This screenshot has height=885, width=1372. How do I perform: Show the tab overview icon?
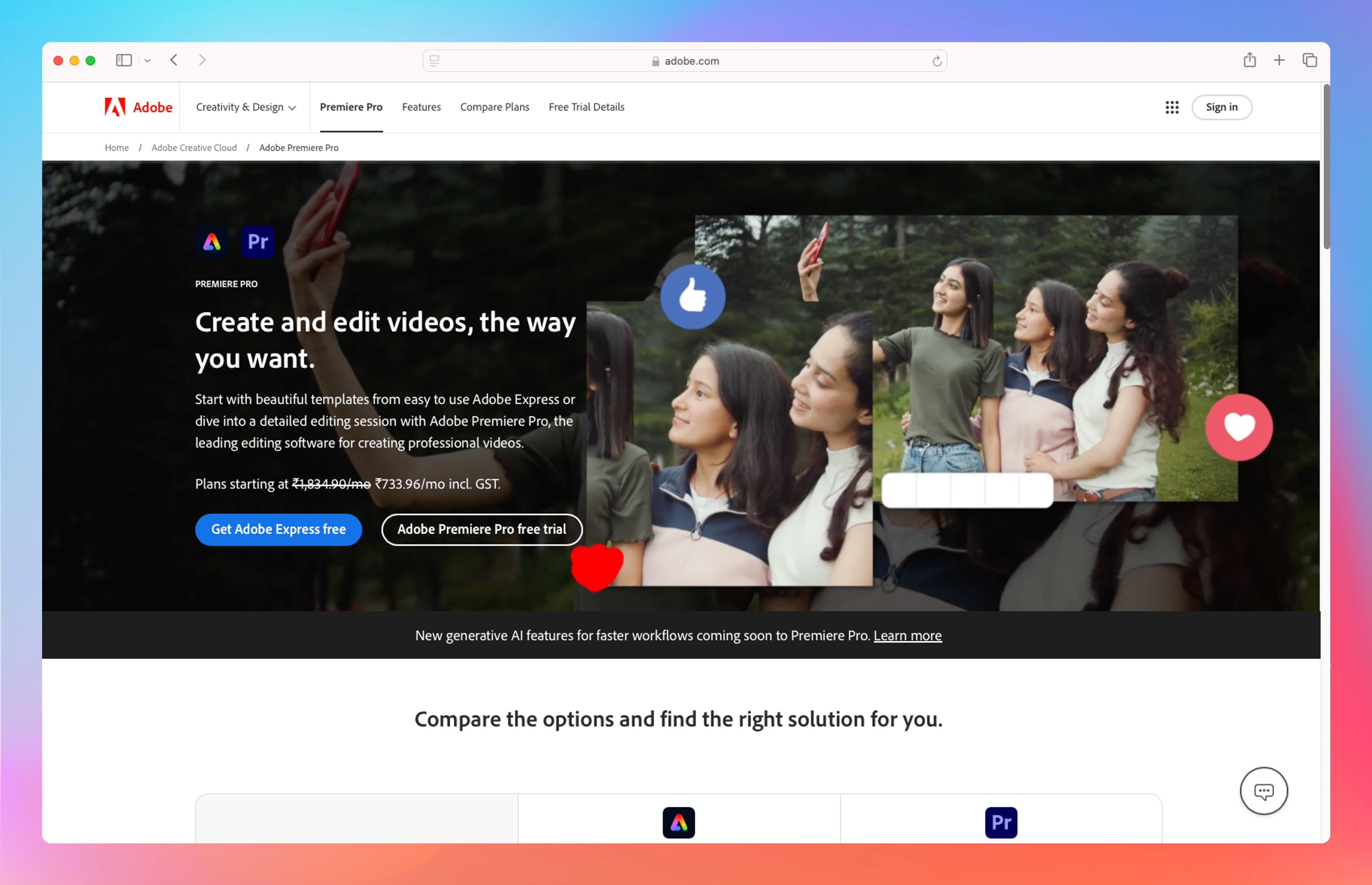pyautogui.click(x=1309, y=60)
